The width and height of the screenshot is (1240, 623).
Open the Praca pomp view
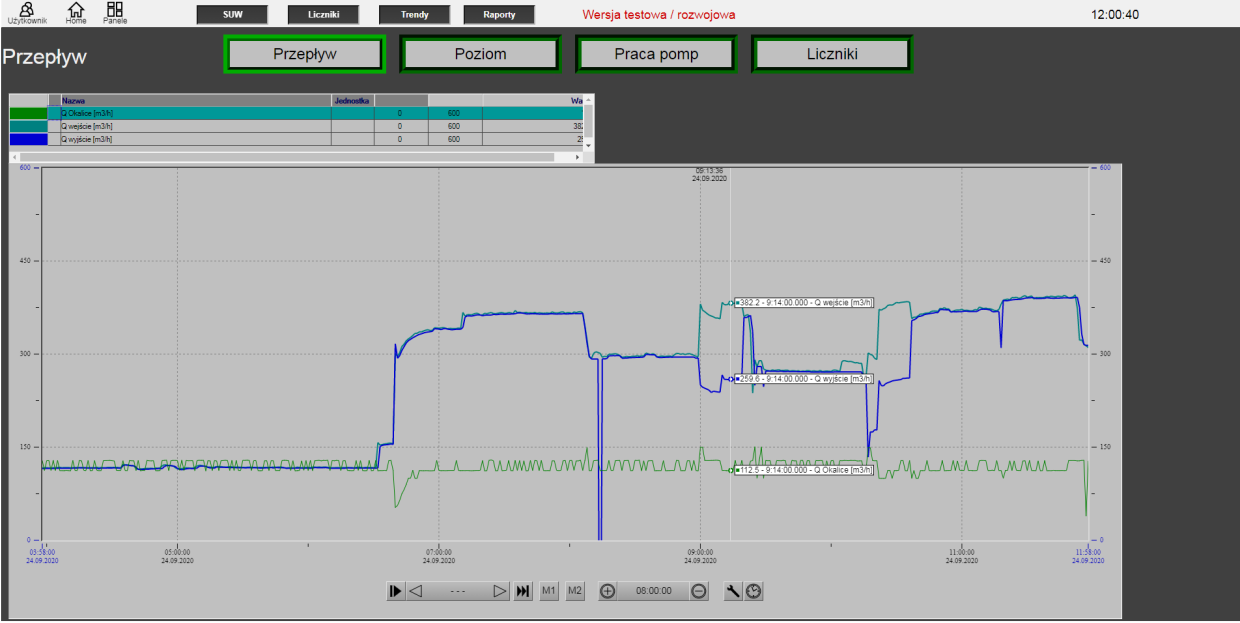656,55
